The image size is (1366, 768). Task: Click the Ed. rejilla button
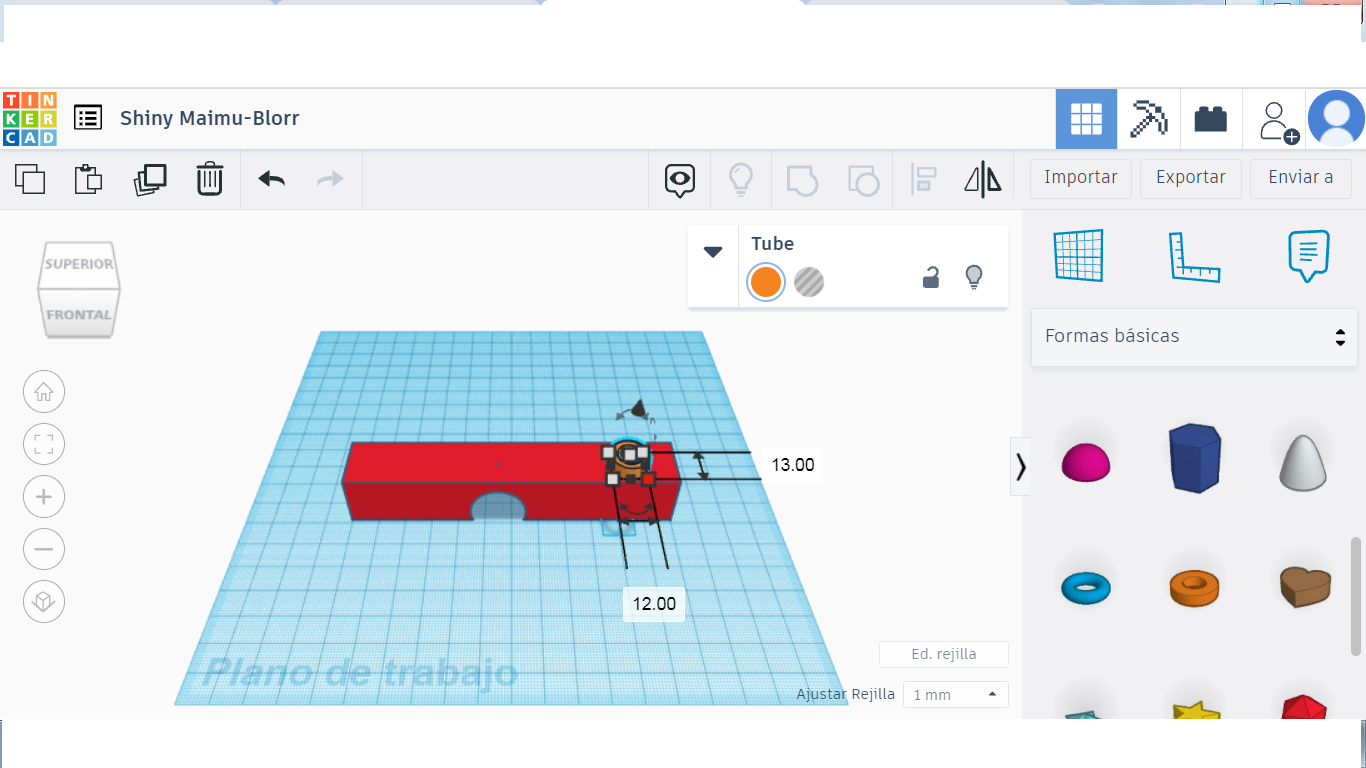coord(944,655)
